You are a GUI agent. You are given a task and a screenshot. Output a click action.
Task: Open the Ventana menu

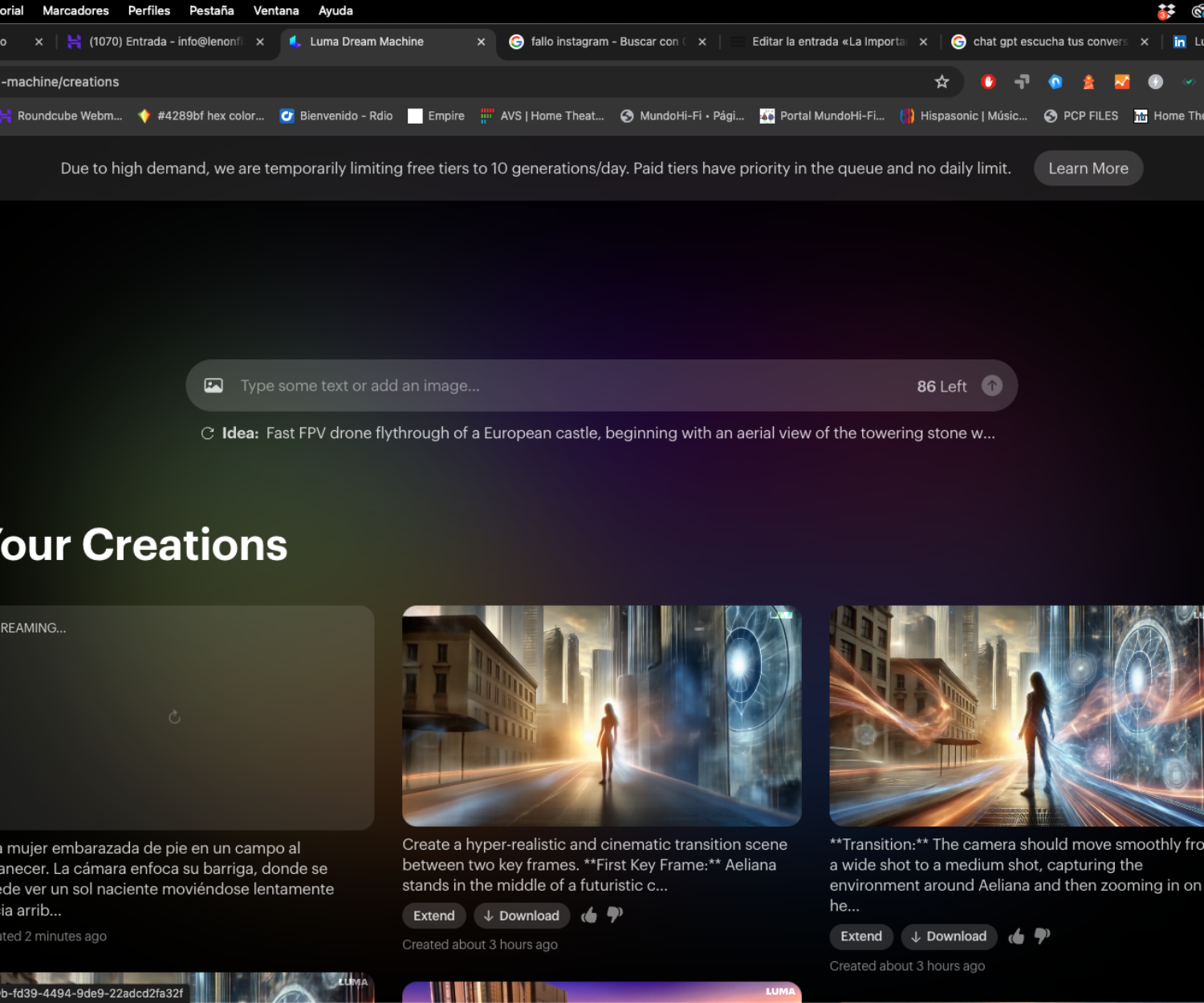(x=276, y=10)
